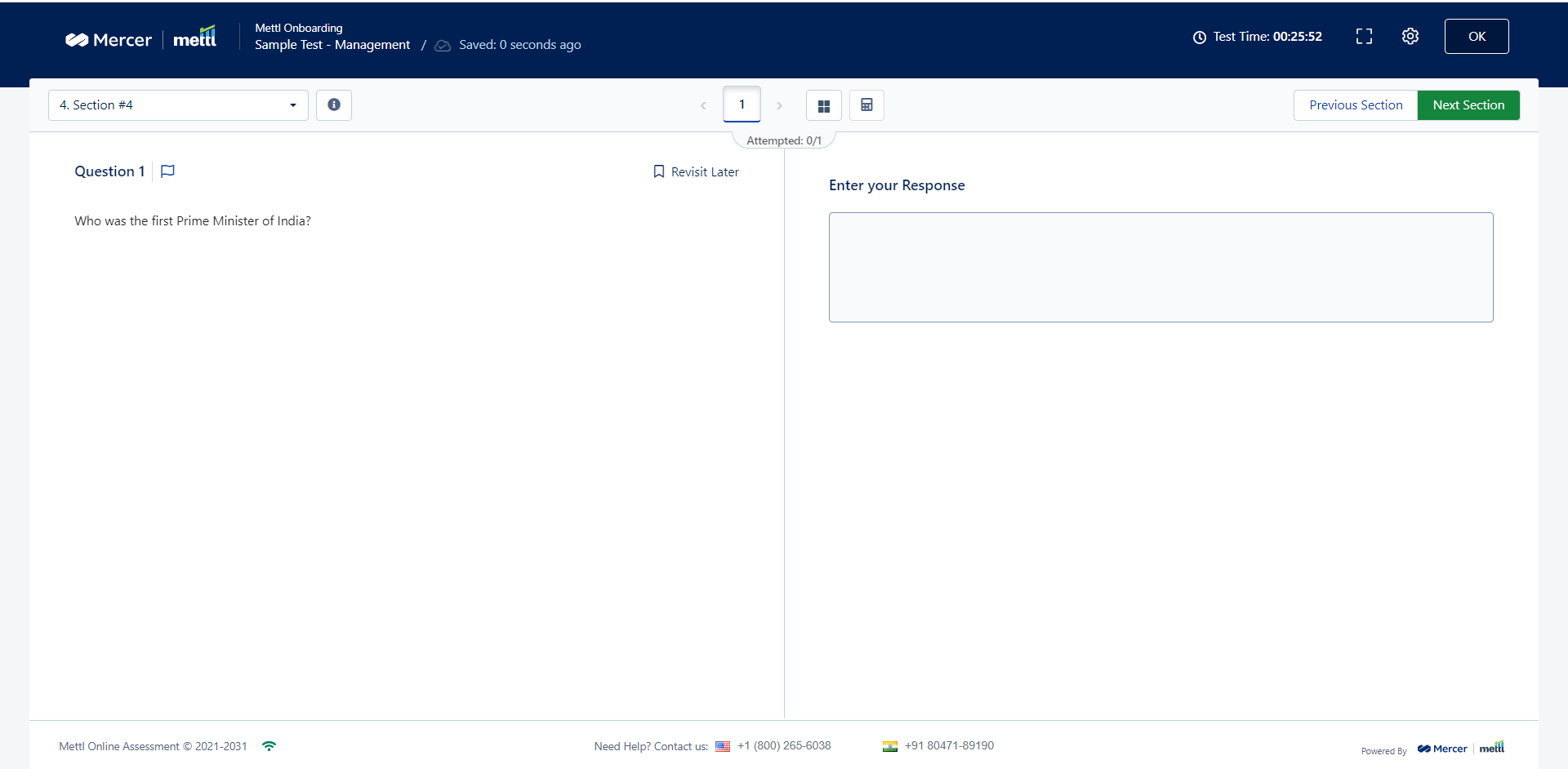Open the calculator tool
Viewport: 1568px width, 769px height.
point(866,105)
